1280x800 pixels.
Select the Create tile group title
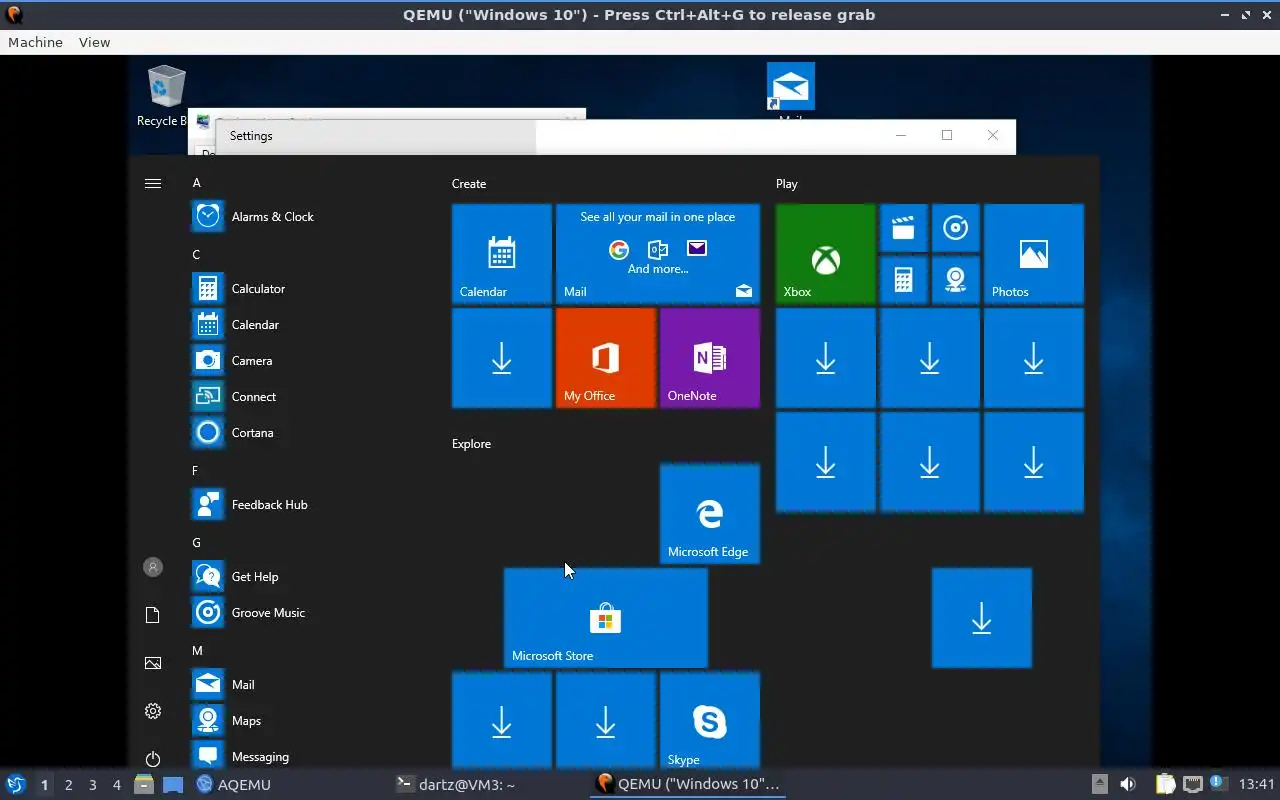click(x=469, y=184)
